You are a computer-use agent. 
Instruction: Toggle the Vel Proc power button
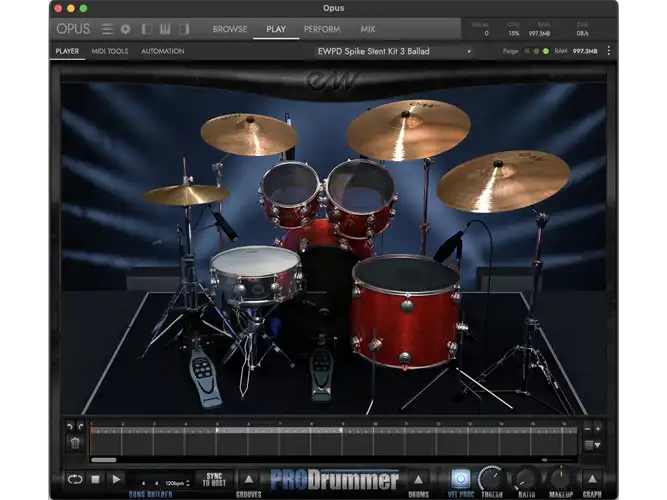[461, 479]
